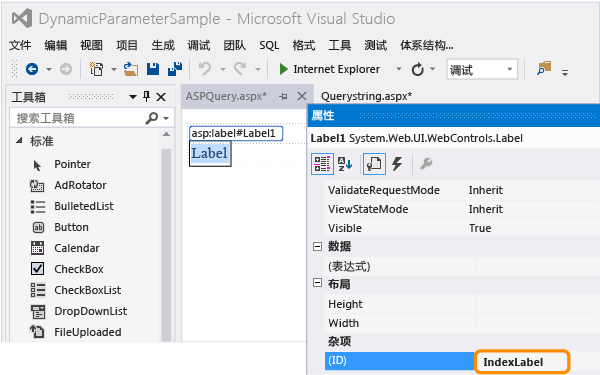600x375 pixels.
Task: Collapse the 数据 property category
Action: (317, 246)
